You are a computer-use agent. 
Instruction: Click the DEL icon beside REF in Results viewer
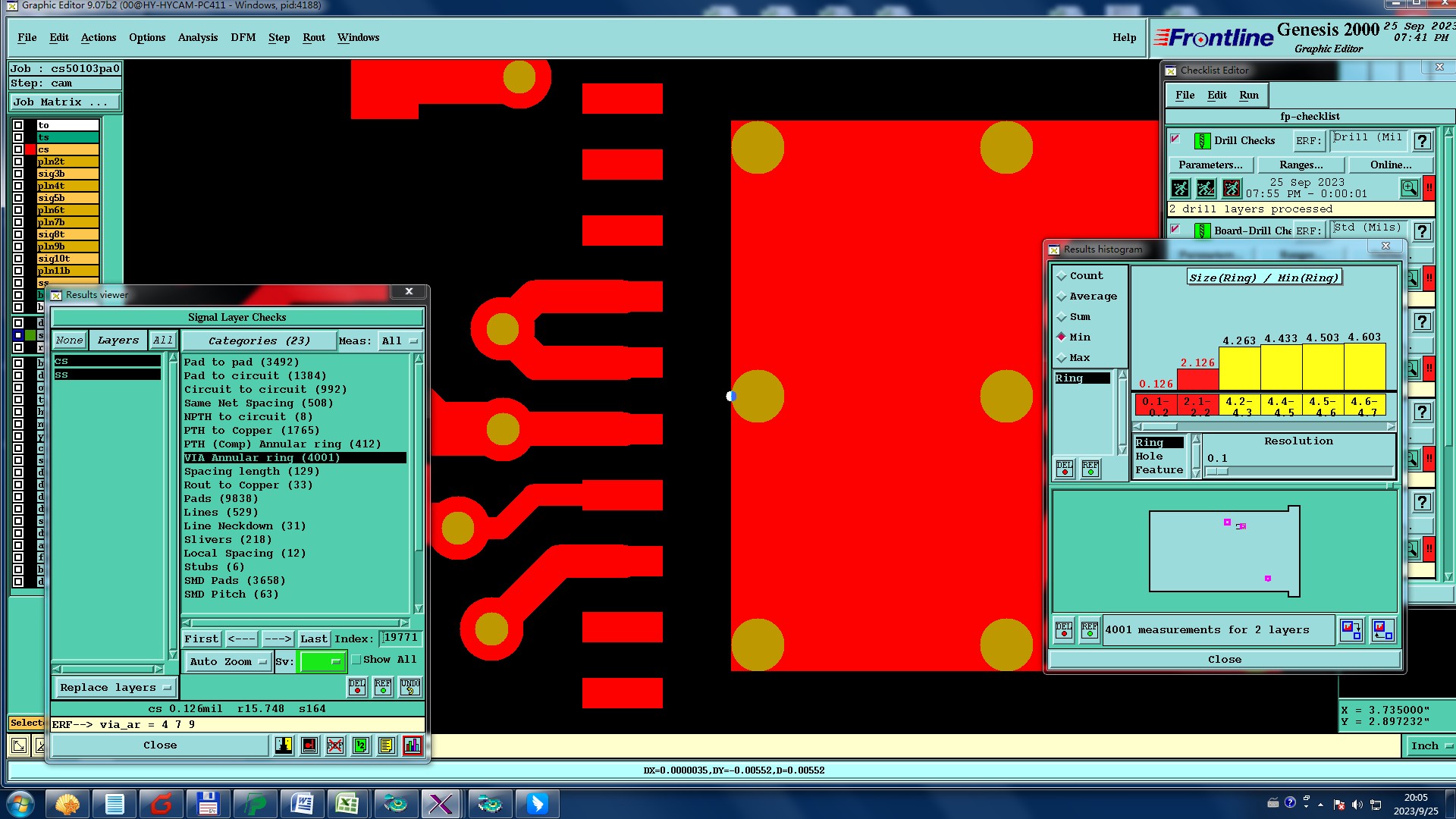[356, 687]
